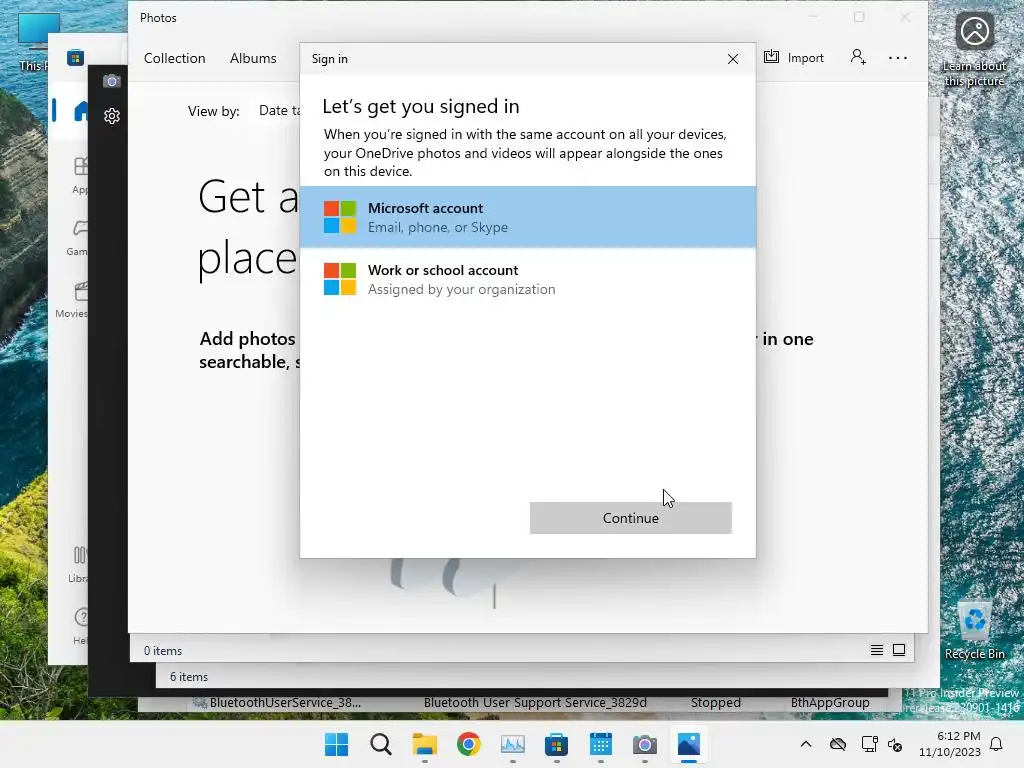Click the OneDrive cloud tray icon
The width and height of the screenshot is (1024, 768).
coord(838,744)
